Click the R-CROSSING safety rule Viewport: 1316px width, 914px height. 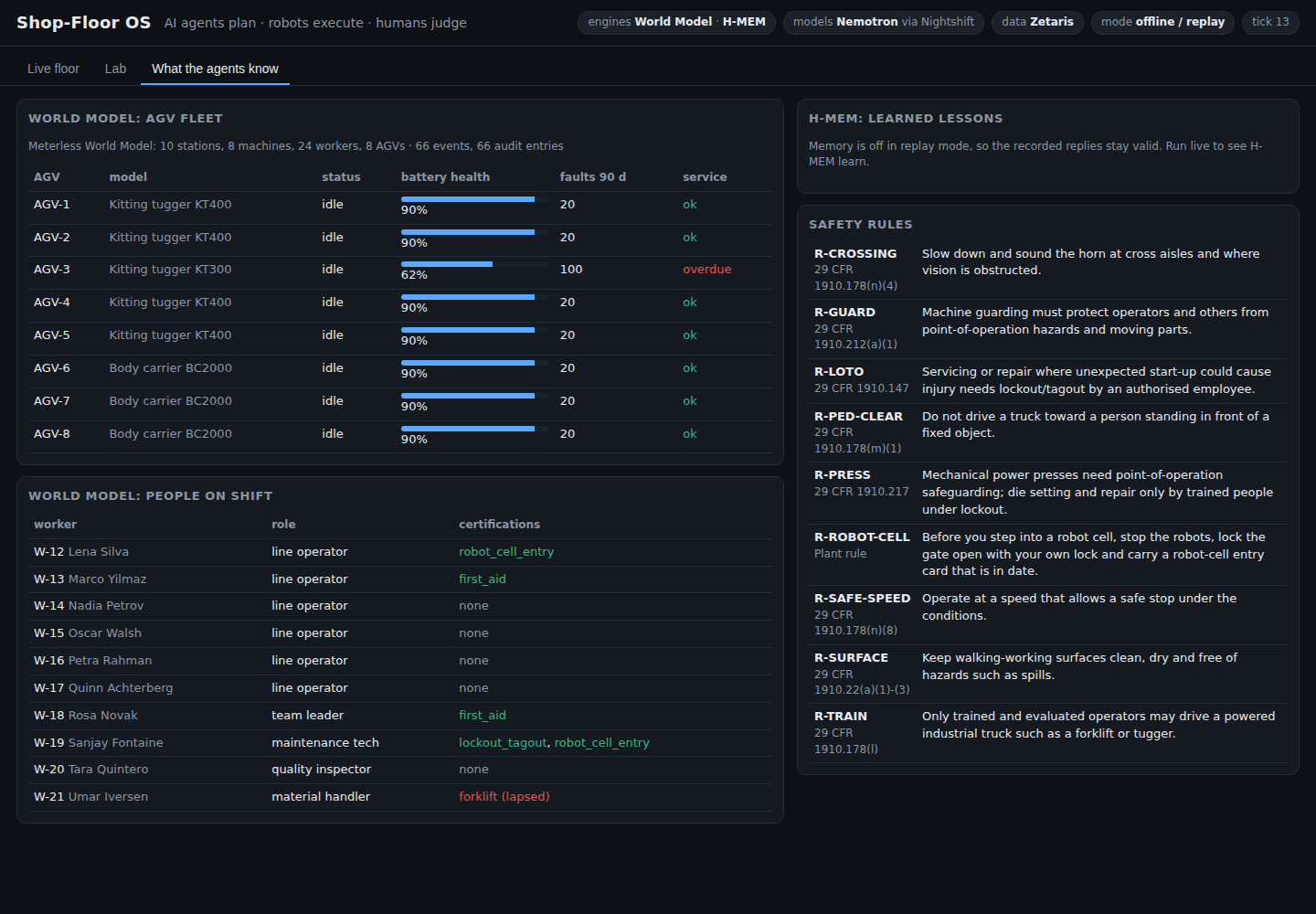coord(1048,270)
